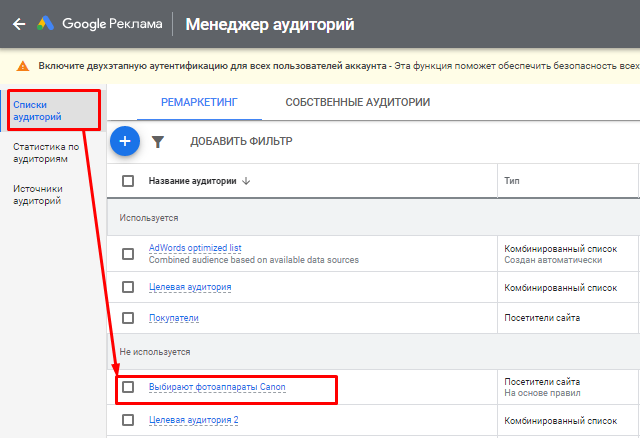Click Добавить фильтр button

241,142
